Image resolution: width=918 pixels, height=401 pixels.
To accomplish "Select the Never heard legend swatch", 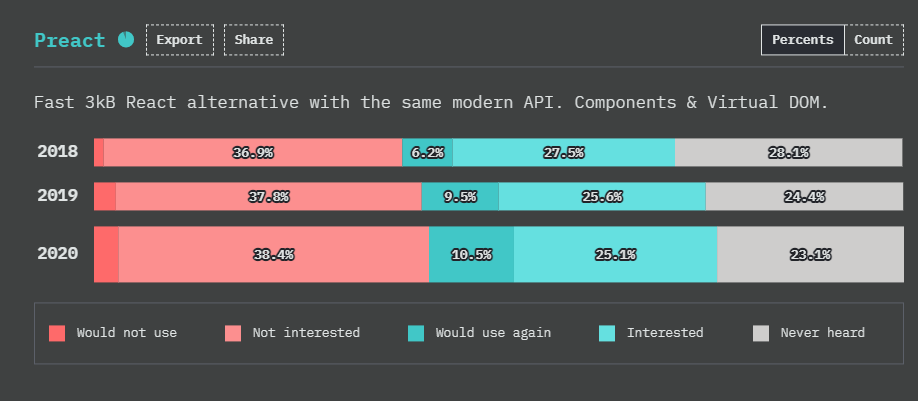I will click(x=761, y=333).
